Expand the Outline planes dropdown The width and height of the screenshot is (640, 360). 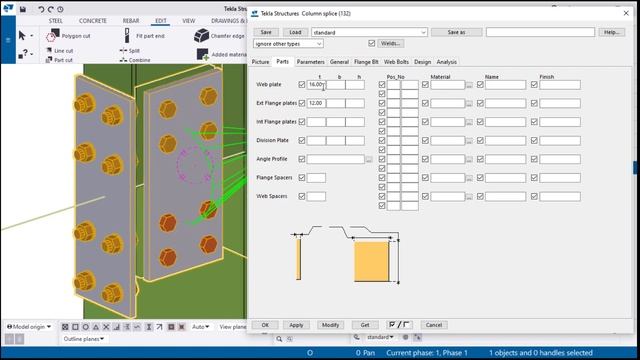(x=84, y=339)
